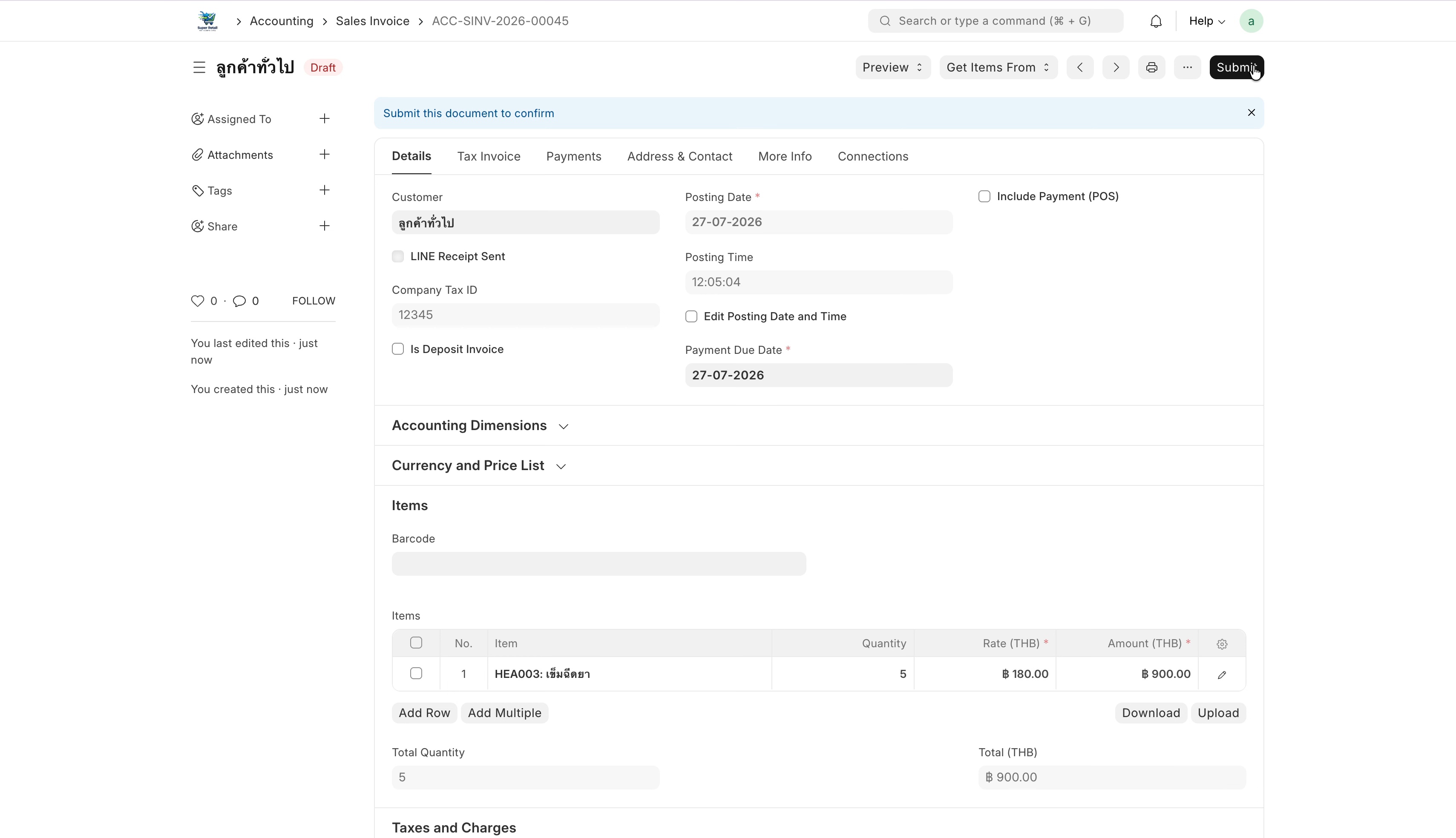Open items table settings gear

point(1222,644)
